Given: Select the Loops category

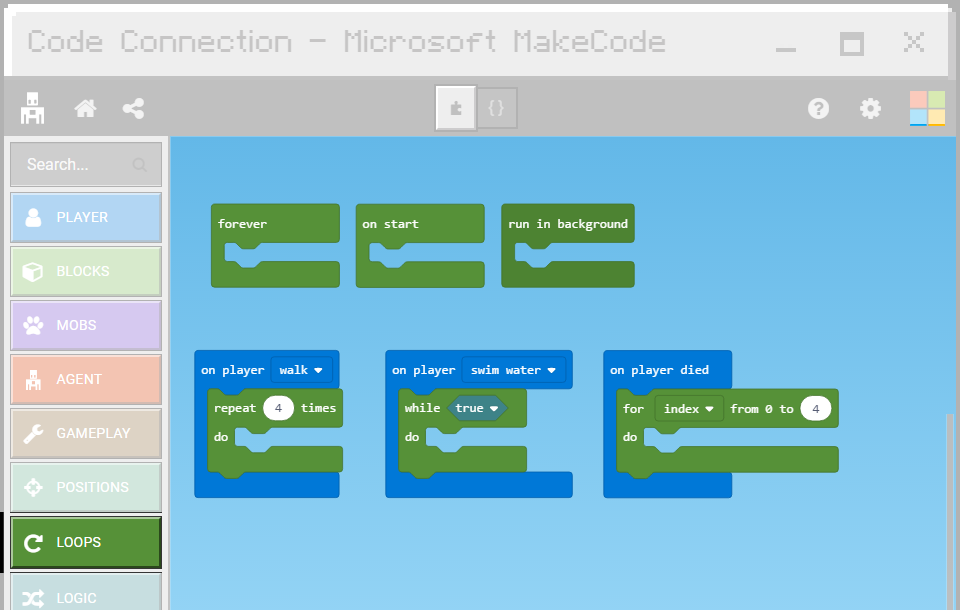Looking at the screenshot, I should click(x=86, y=542).
